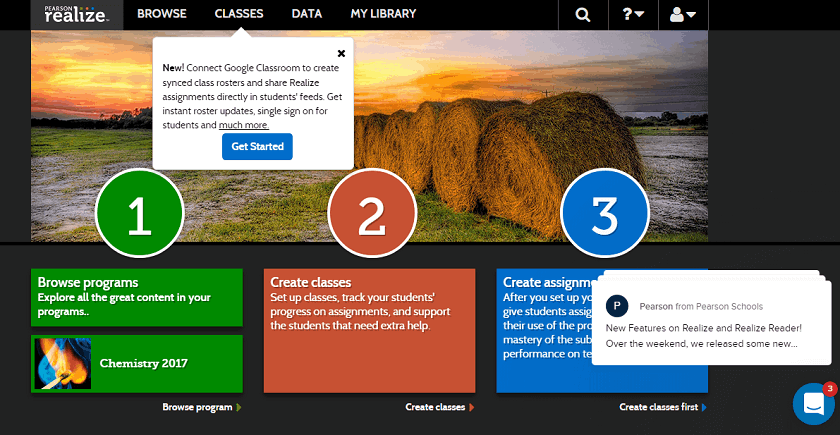Go to the Data tab
This screenshot has height=435, width=840.
click(x=307, y=14)
